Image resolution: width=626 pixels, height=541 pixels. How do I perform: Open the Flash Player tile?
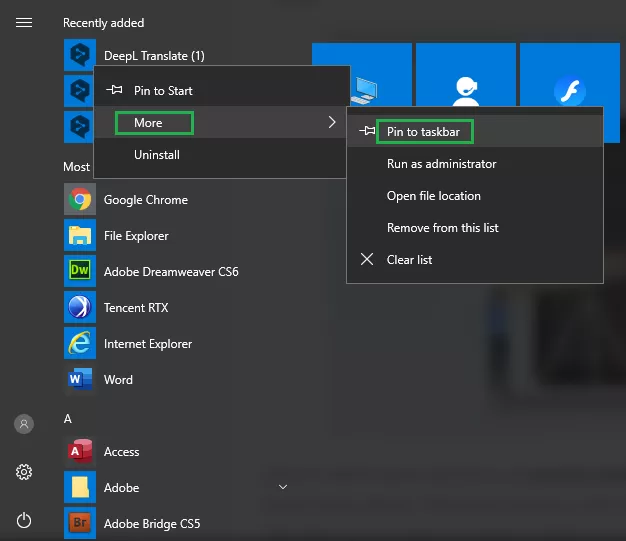(x=570, y=74)
